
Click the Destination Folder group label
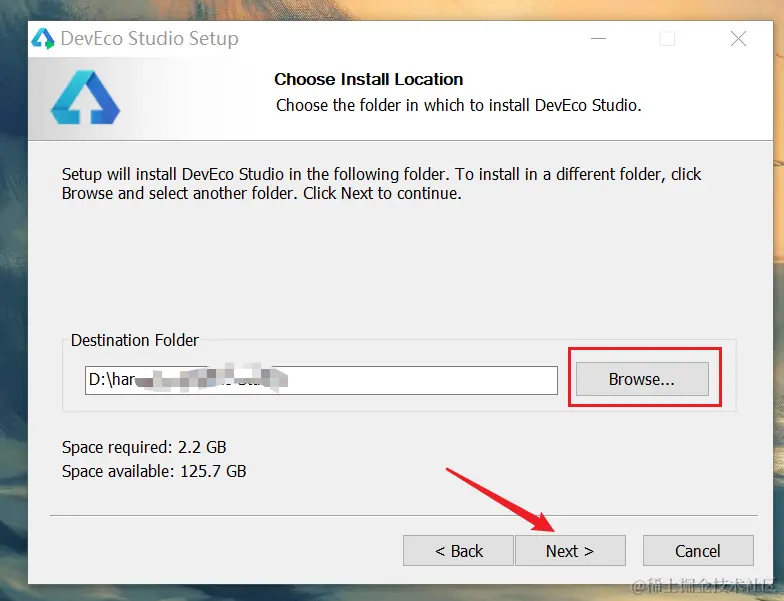[x=135, y=340]
